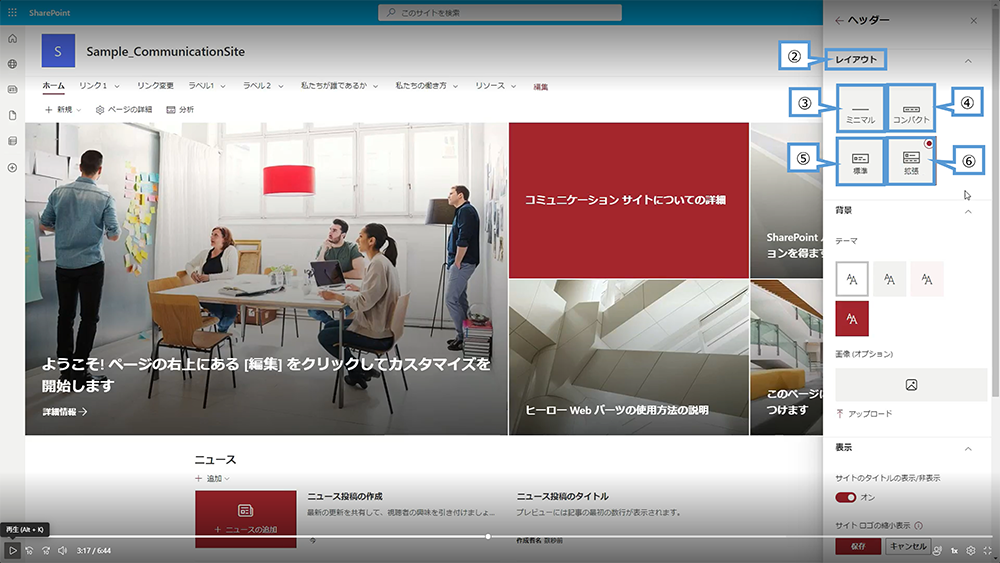Image resolution: width=1000 pixels, height=563 pixels.
Task: Open the files page icon in left rail
Action: point(12,115)
